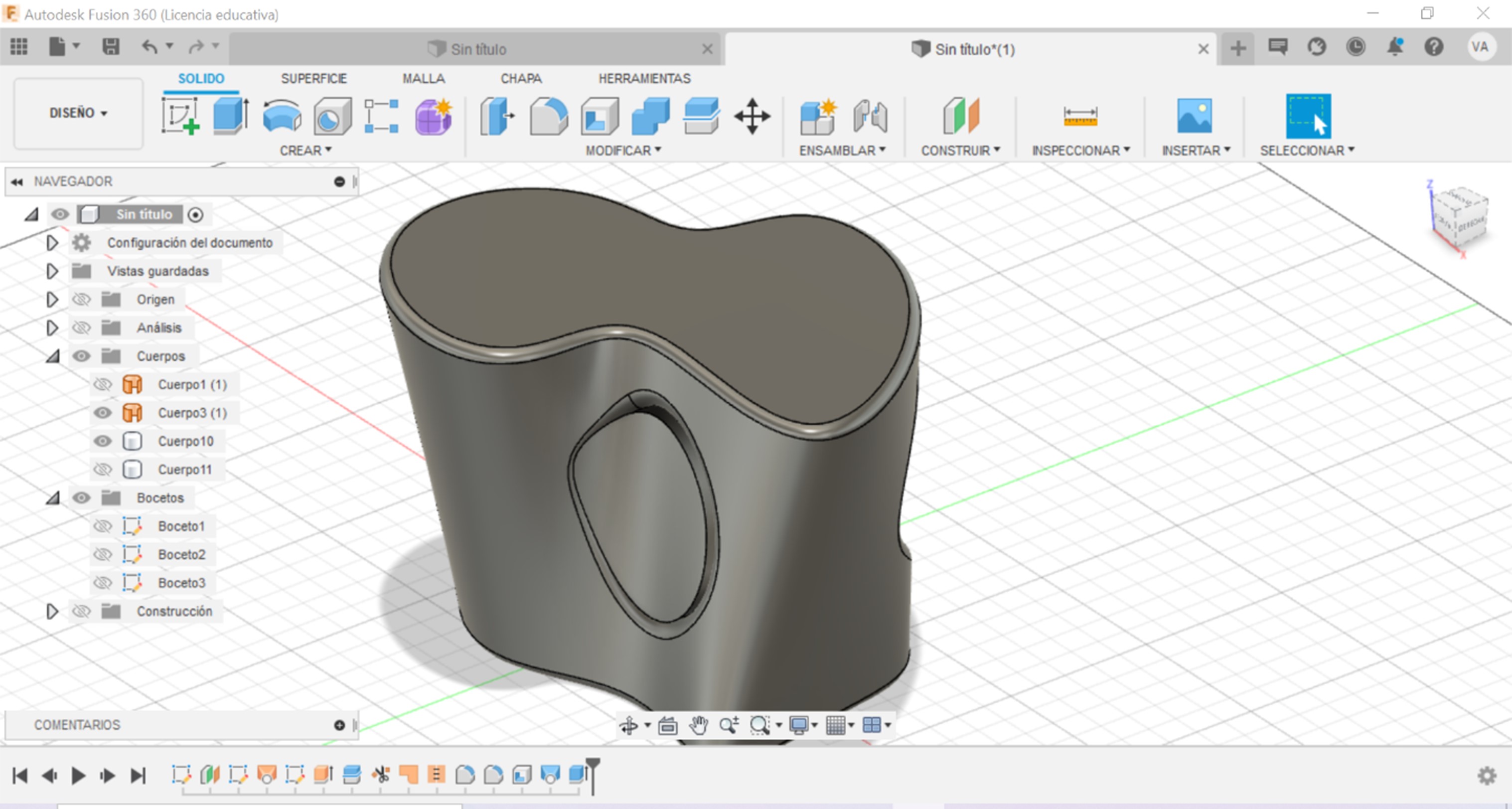Select the Pan hand tool
1512x809 pixels.
tap(699, 726)
